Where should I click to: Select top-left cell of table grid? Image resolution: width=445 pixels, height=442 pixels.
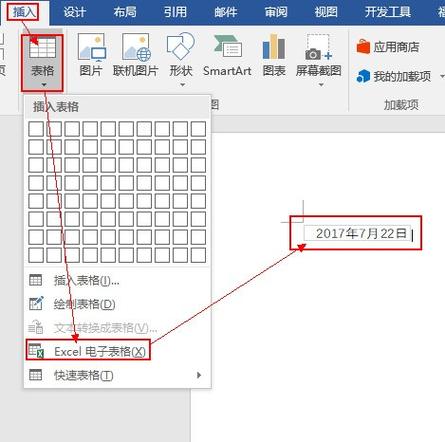click(36, 129)
